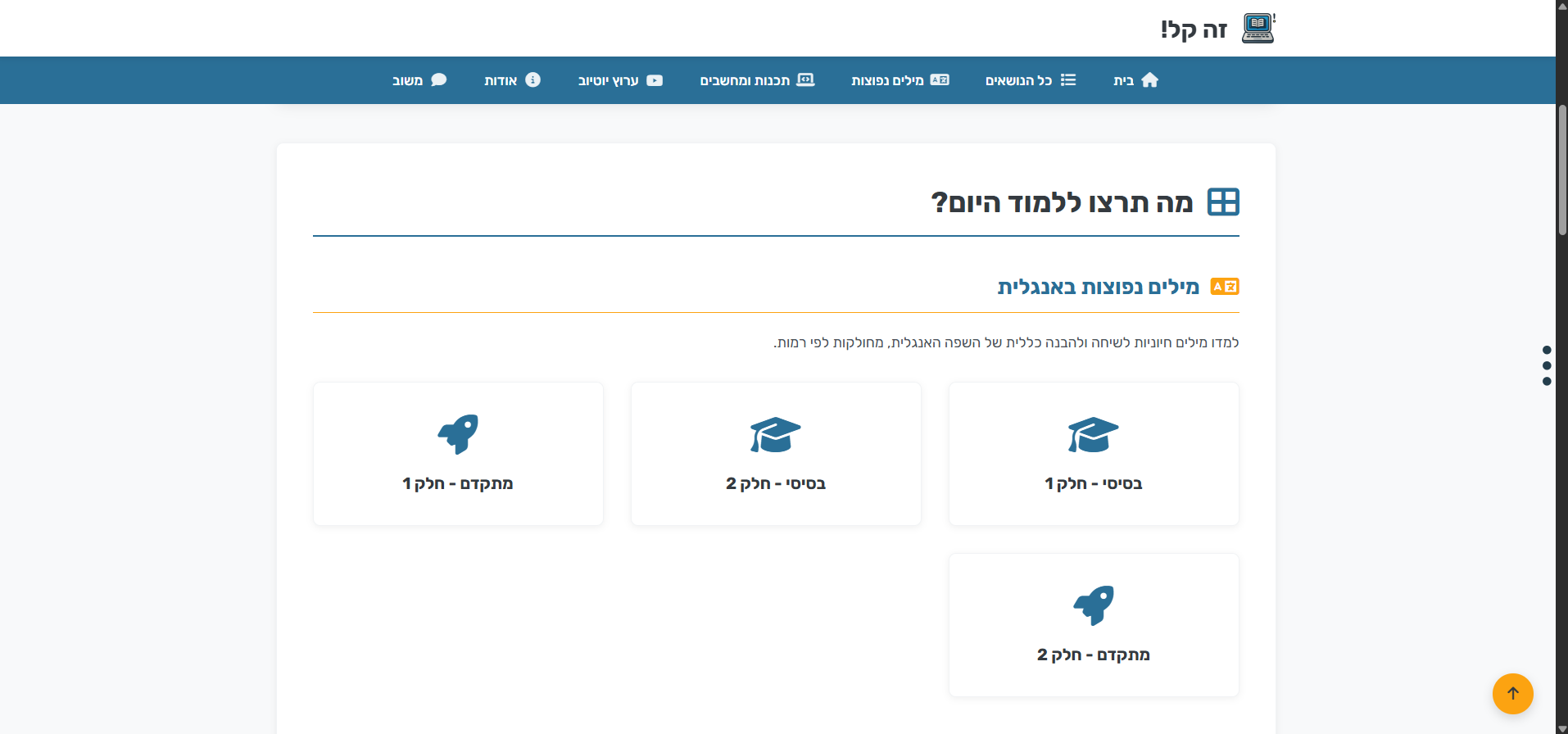The image size is (1568, 734).
Task: Open the משוב menu item
Action: coord(419,80)
